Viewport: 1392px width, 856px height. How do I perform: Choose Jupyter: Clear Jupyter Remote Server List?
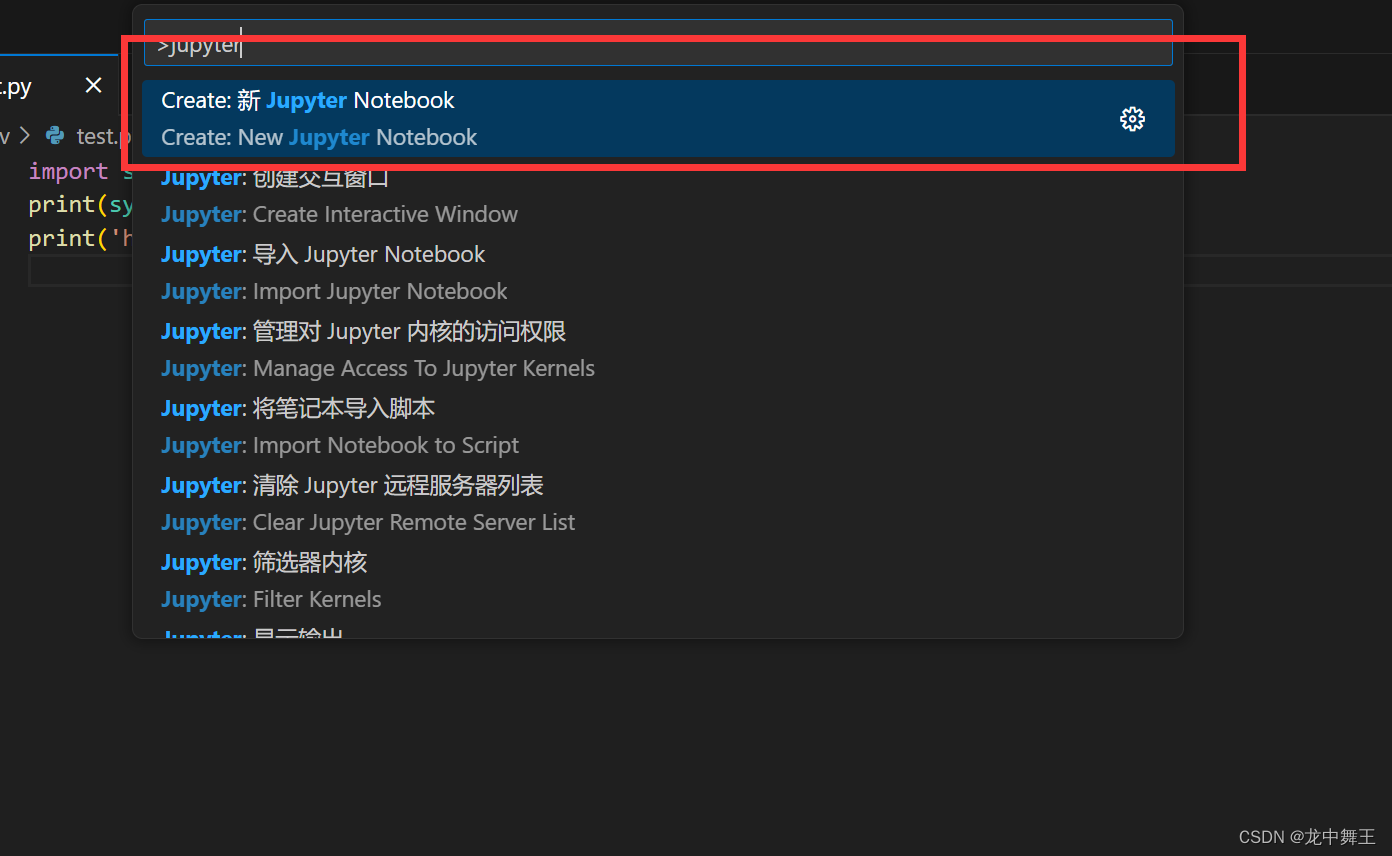pos(658,504)
